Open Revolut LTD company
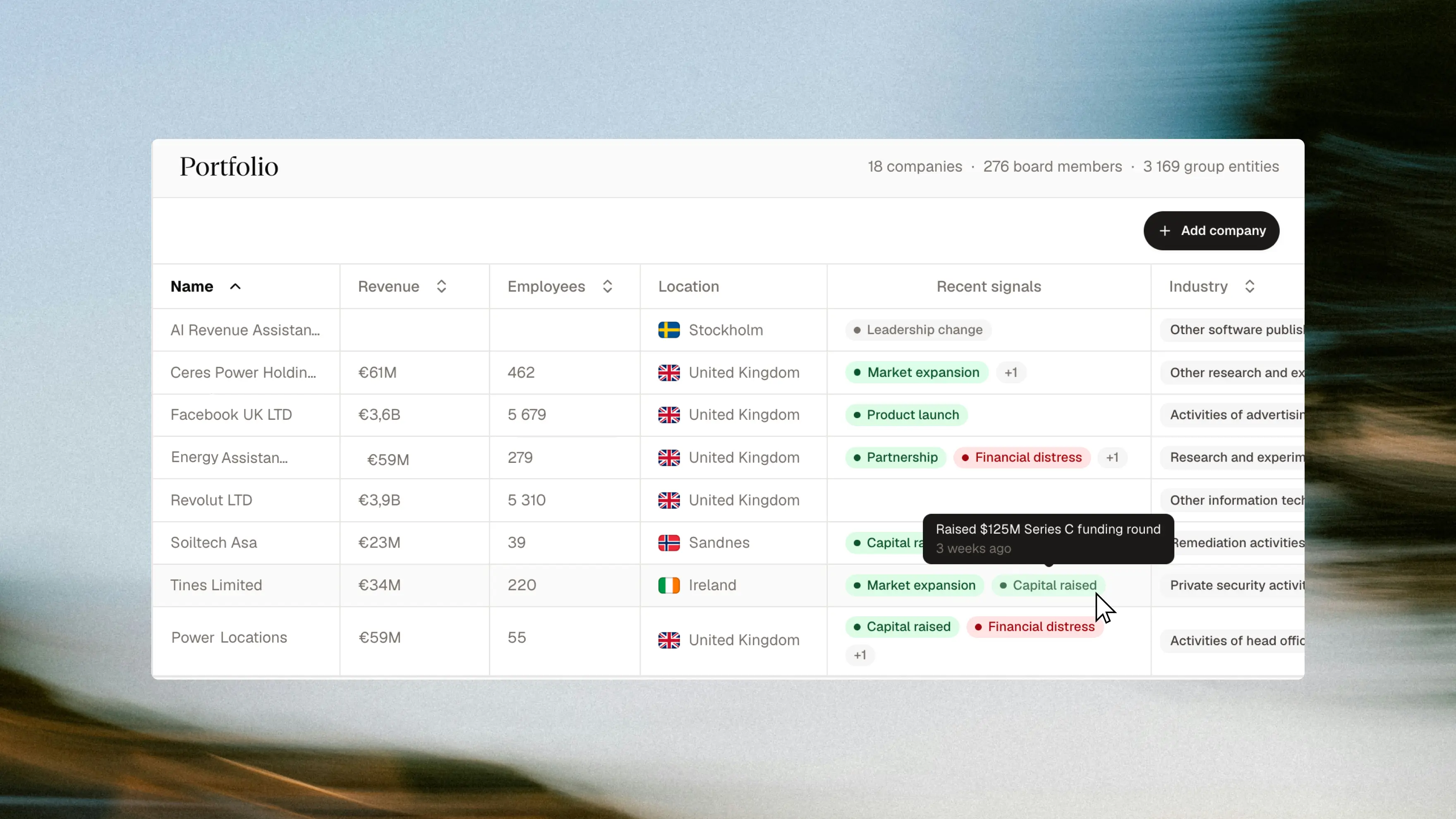The width and height of the screenshot is (1456, 819). [x=211, y=500]
